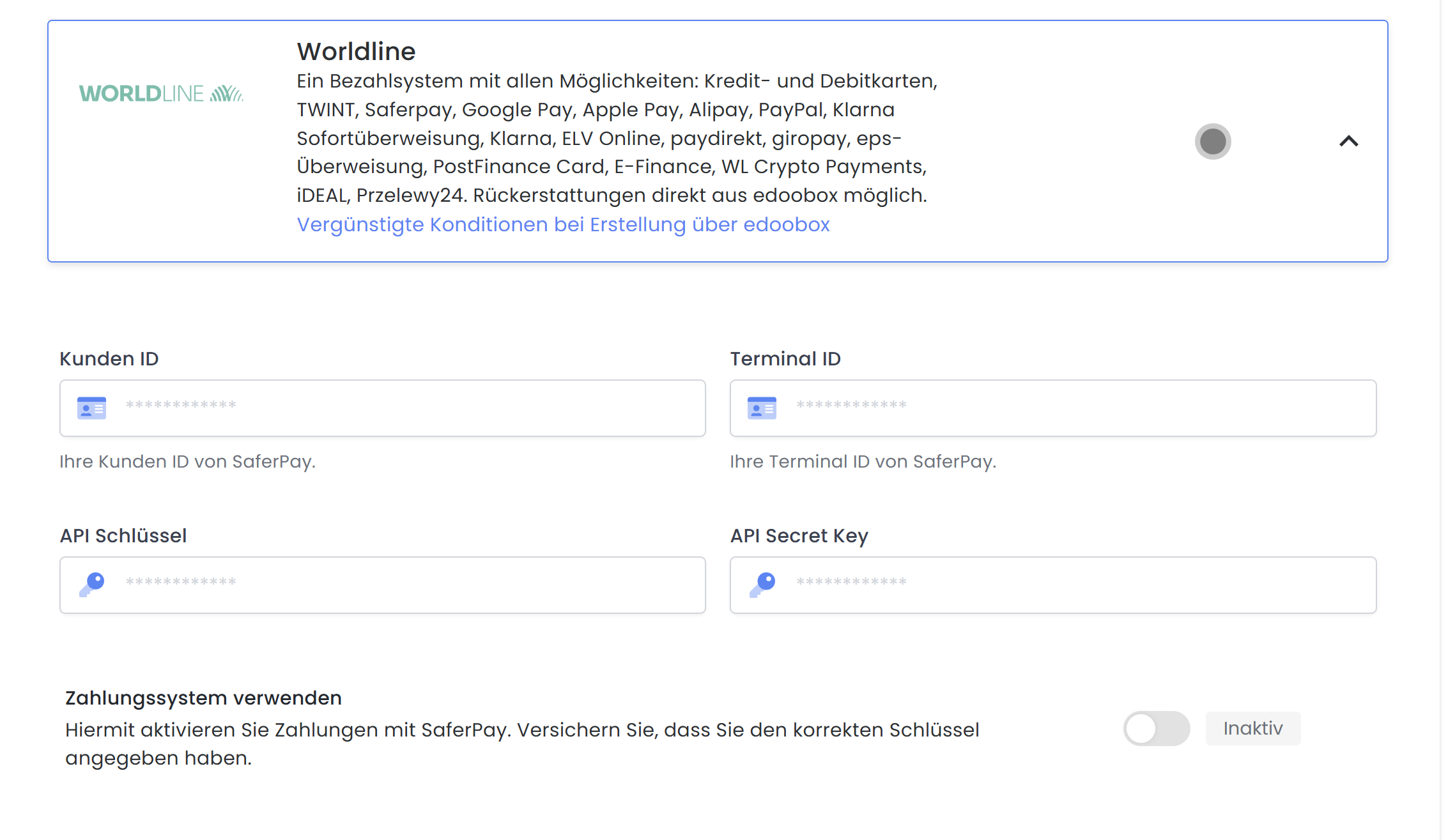The height and width of the screenshot is (840, 1455).
Task: Click the API Secret Key field label
Action: click(x=799, y=536)
